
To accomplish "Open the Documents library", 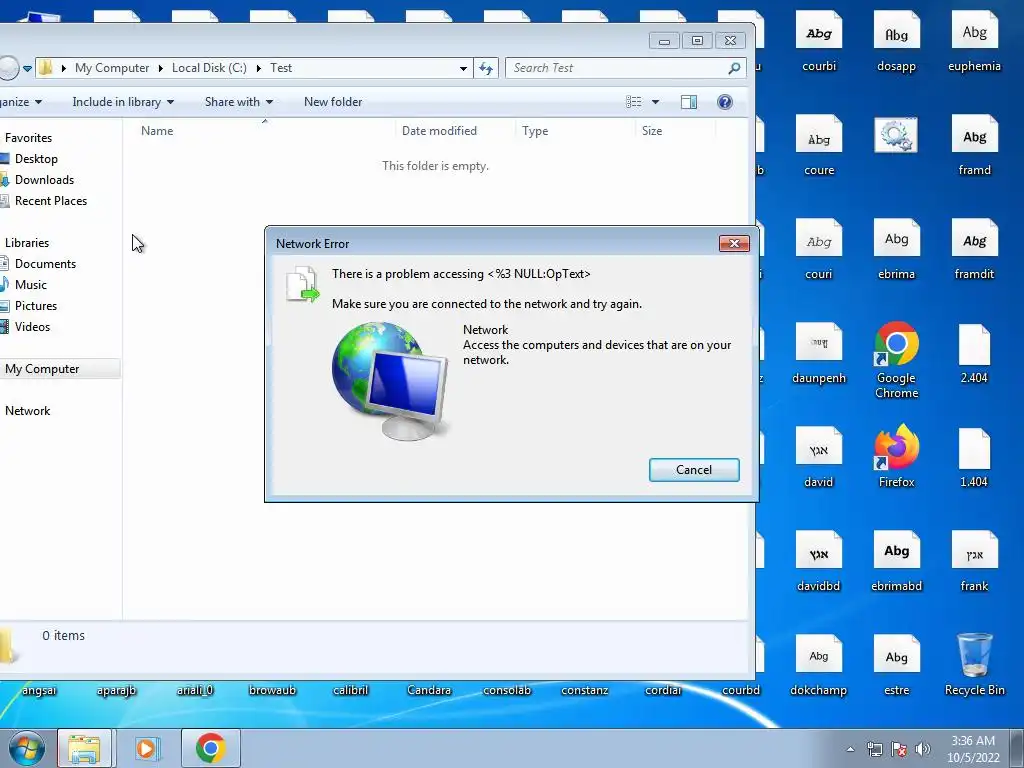I will [45, 264].
